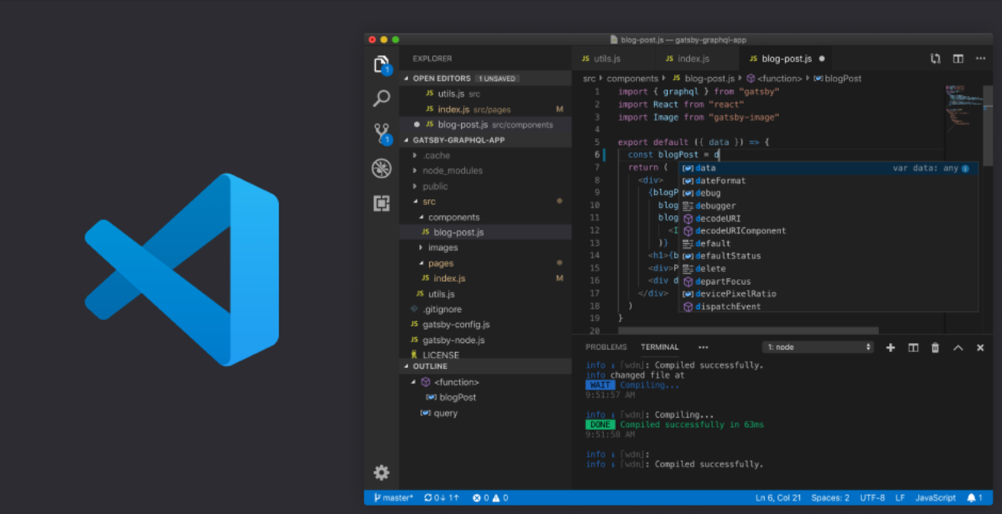1002x514 pixels.
Task: Open the Explorer view in activity bar
Action: [x=381, y=66]
